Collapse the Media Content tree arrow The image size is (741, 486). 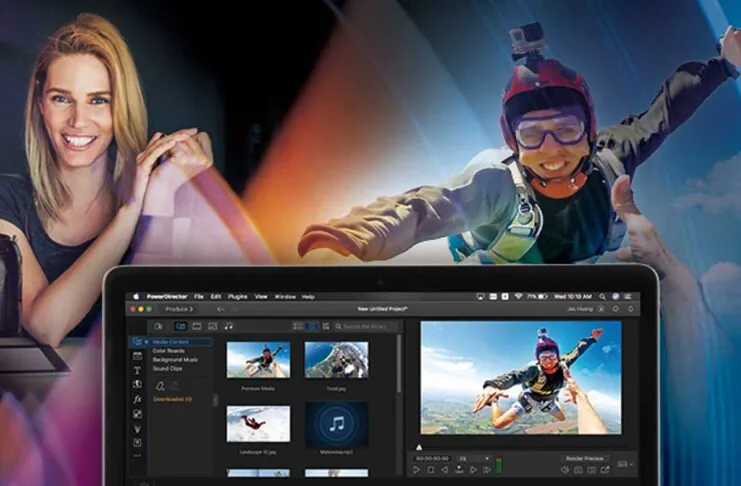point(148,342)
